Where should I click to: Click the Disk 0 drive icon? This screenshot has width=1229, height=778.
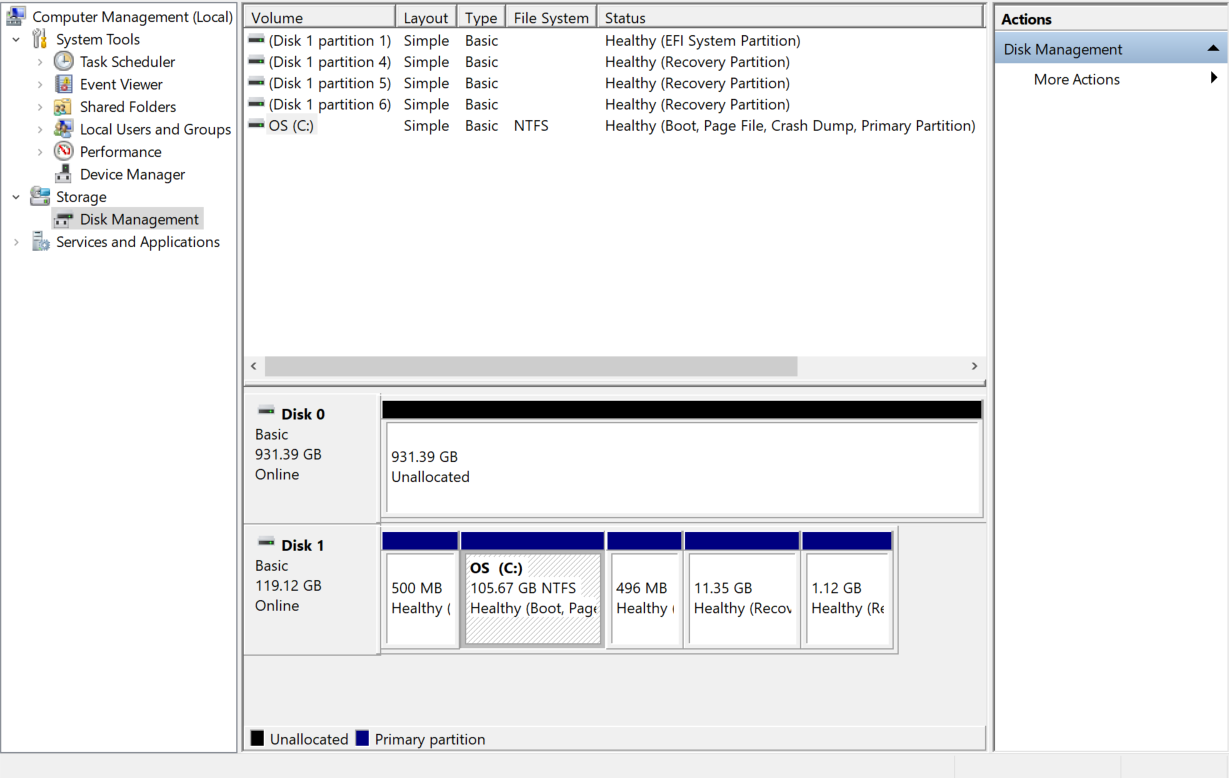click(266, 412)
